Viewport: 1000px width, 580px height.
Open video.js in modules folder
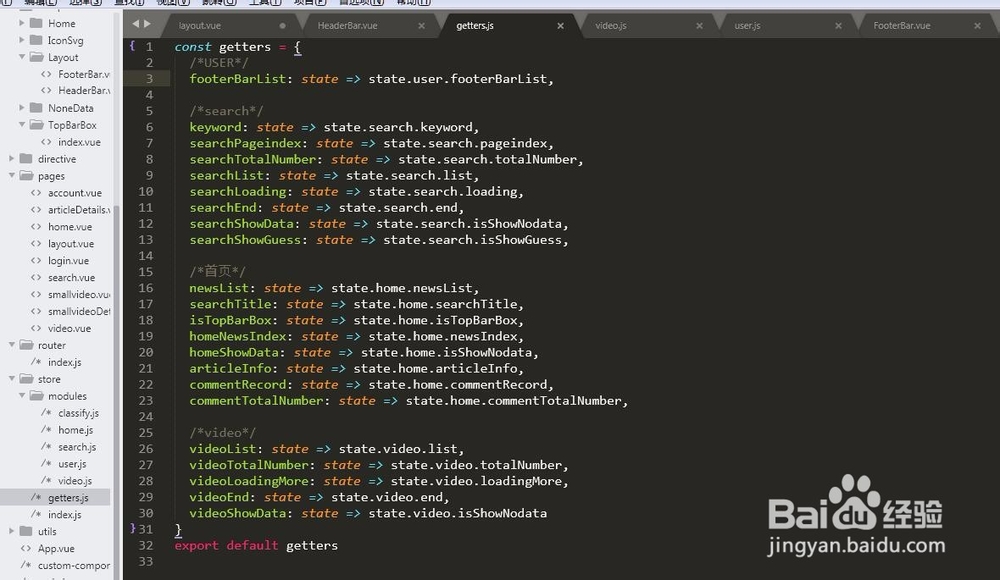click(x=75, y=480)
